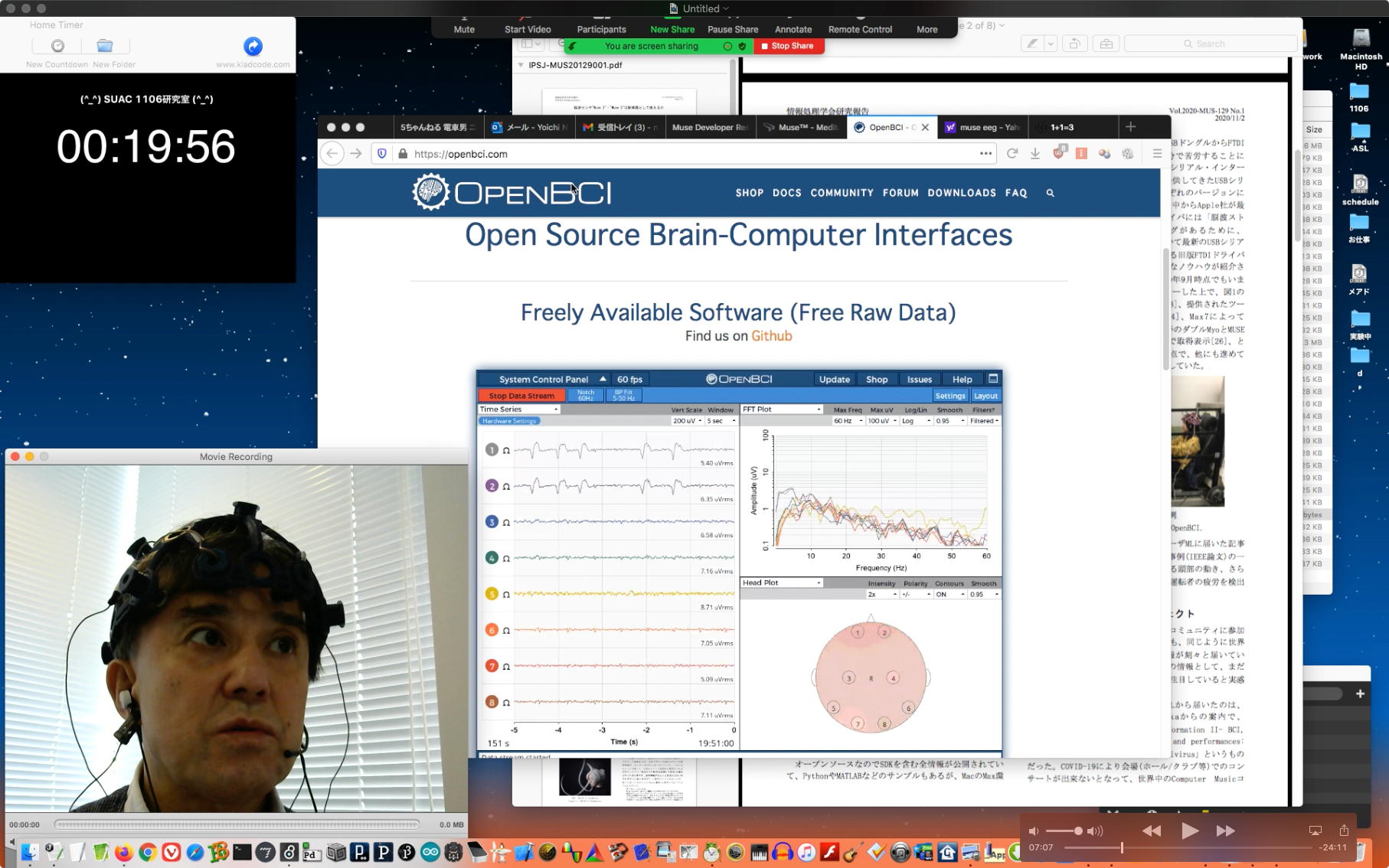The height and width of the screenshot is (868, 1389).
Task: Toggle the BP Filt 5-50 Hz button
Action: pos(623,395)
